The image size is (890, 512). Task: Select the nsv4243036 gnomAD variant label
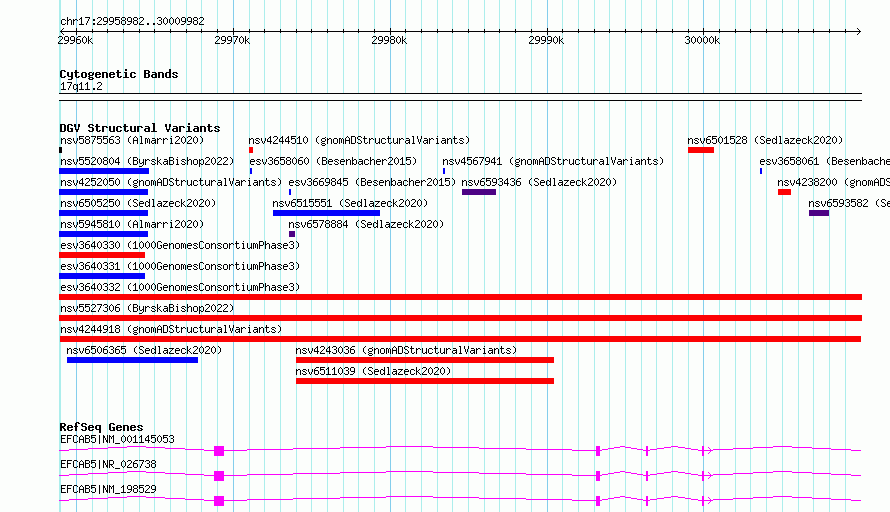[406, 350]
